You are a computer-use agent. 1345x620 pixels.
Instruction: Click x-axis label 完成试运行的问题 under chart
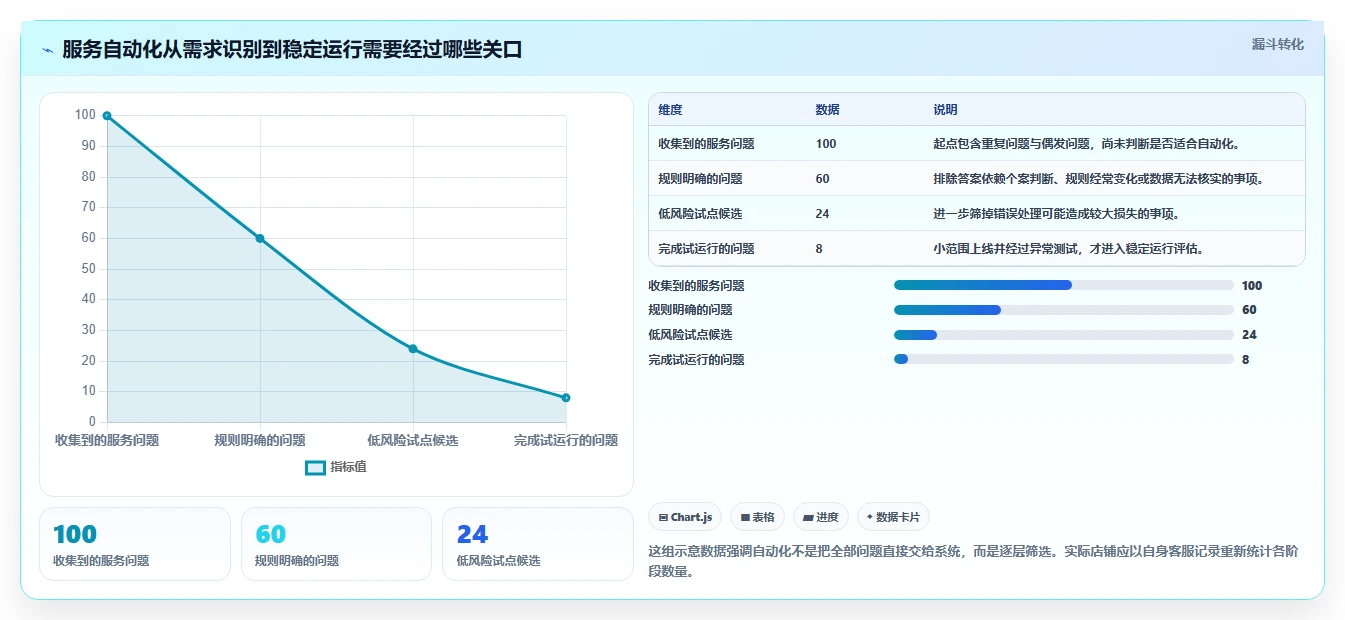(566, 440)
